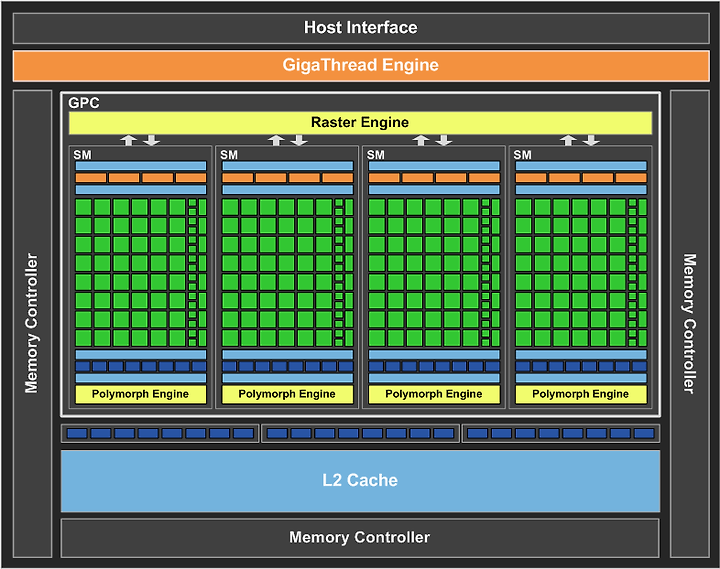Click the right vertical Memory Controller block

coord(690,324)
